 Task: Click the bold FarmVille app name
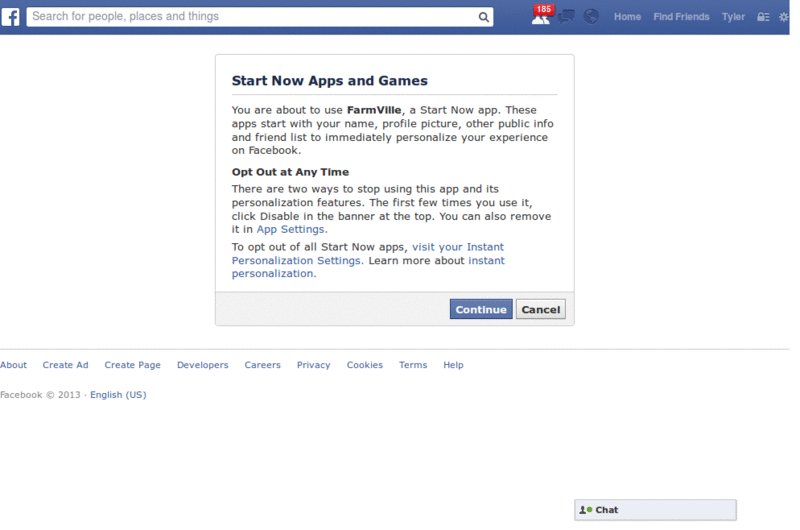point(374,110)
